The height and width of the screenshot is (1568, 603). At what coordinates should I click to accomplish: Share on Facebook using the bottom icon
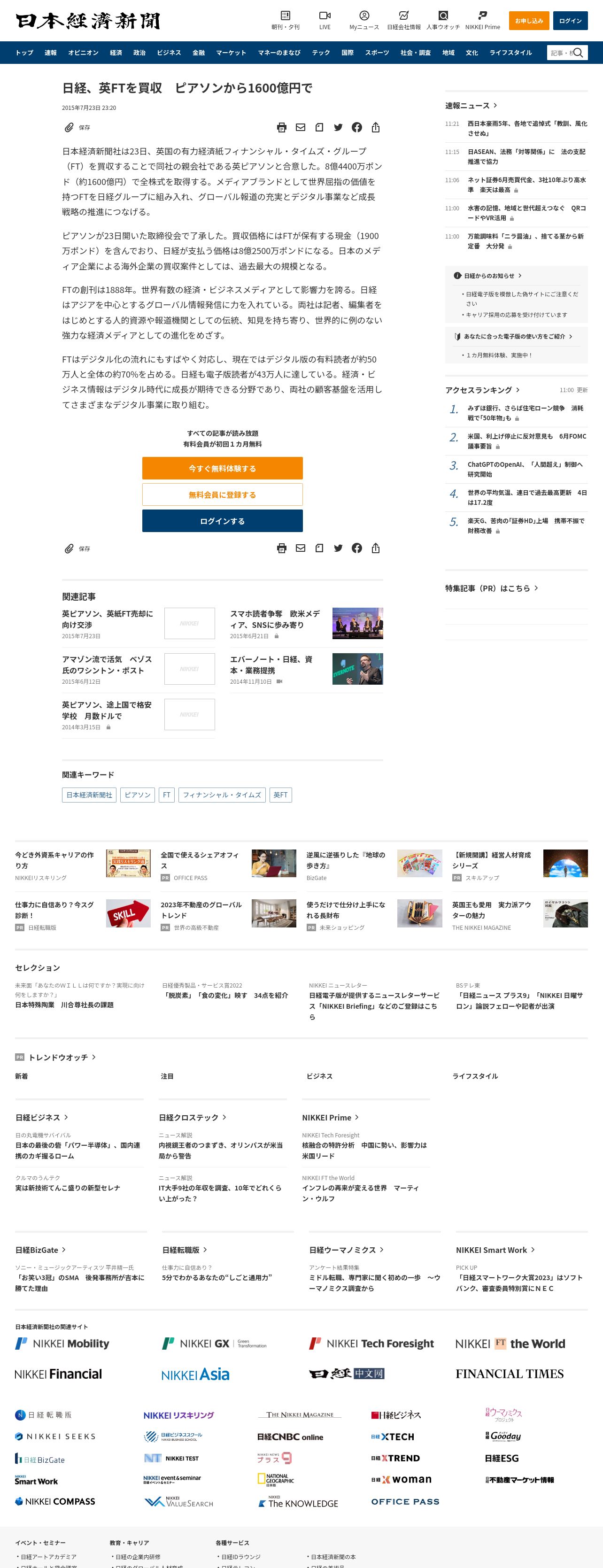pos(357,548)
